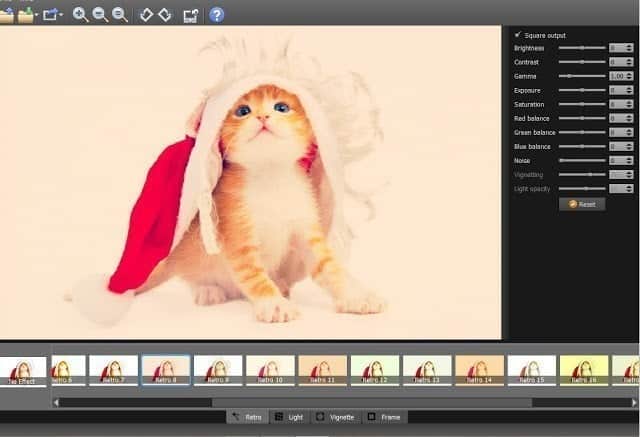Click the open image folder icon

click(x=5, y=15)
